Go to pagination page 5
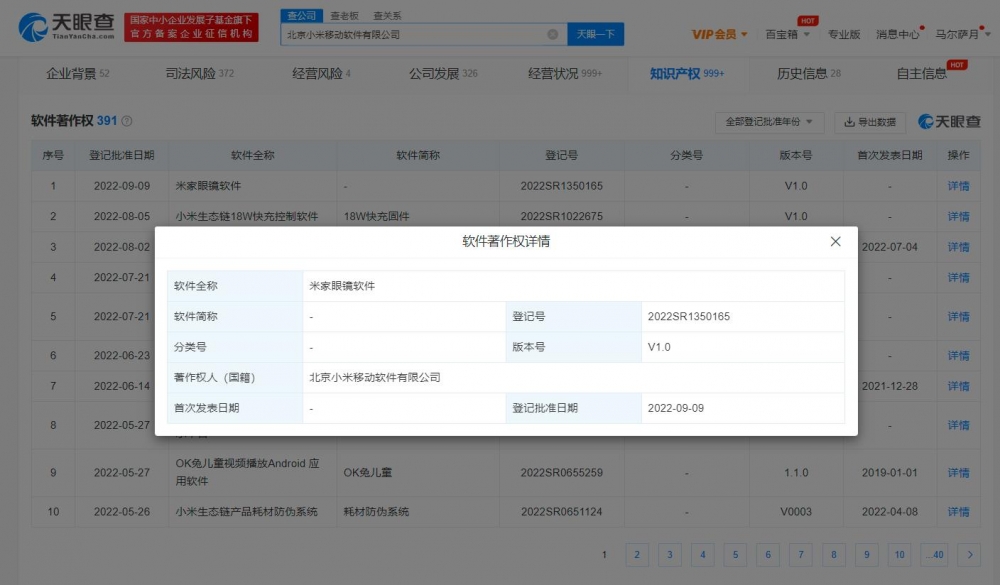The image size is (1000, 585). point(735,555)
